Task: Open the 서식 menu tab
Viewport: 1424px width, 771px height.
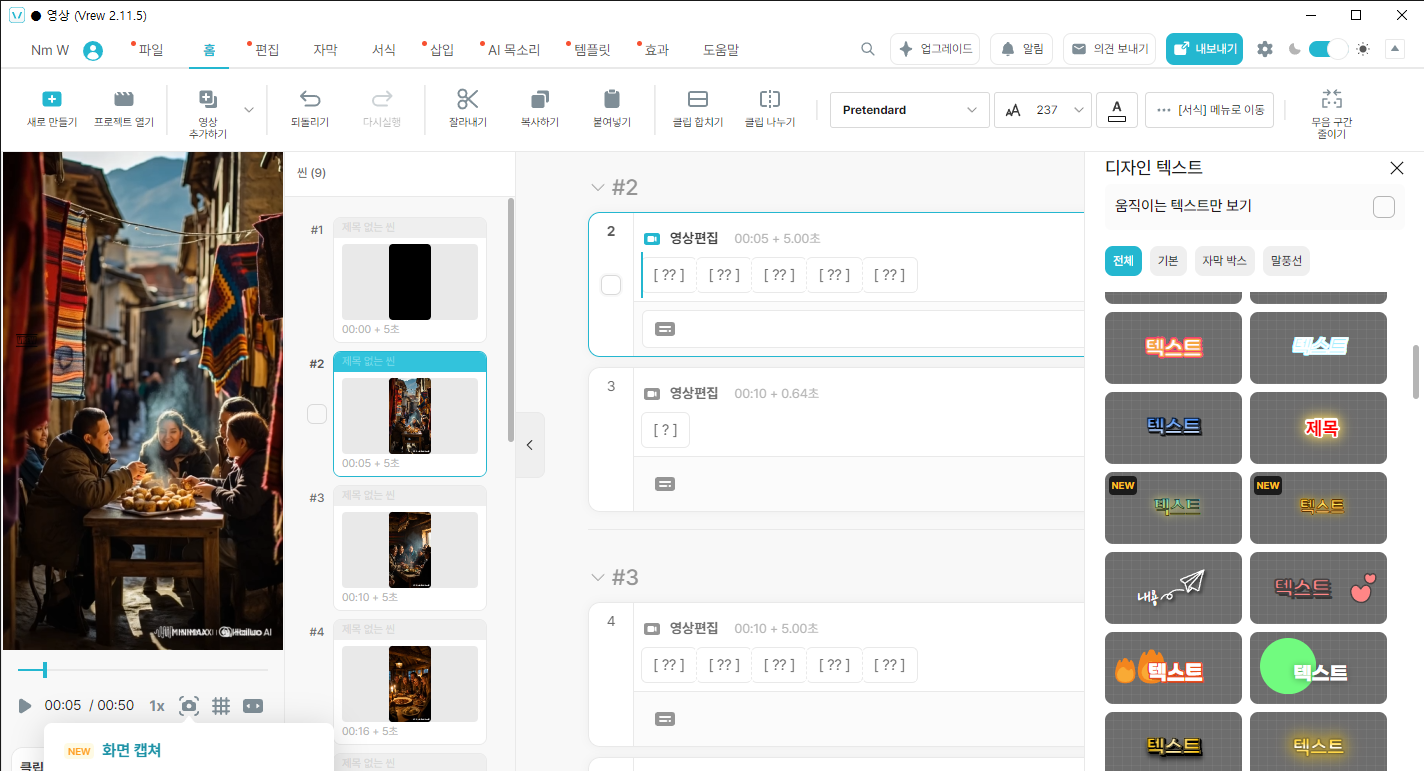Action: click(383, 49)
